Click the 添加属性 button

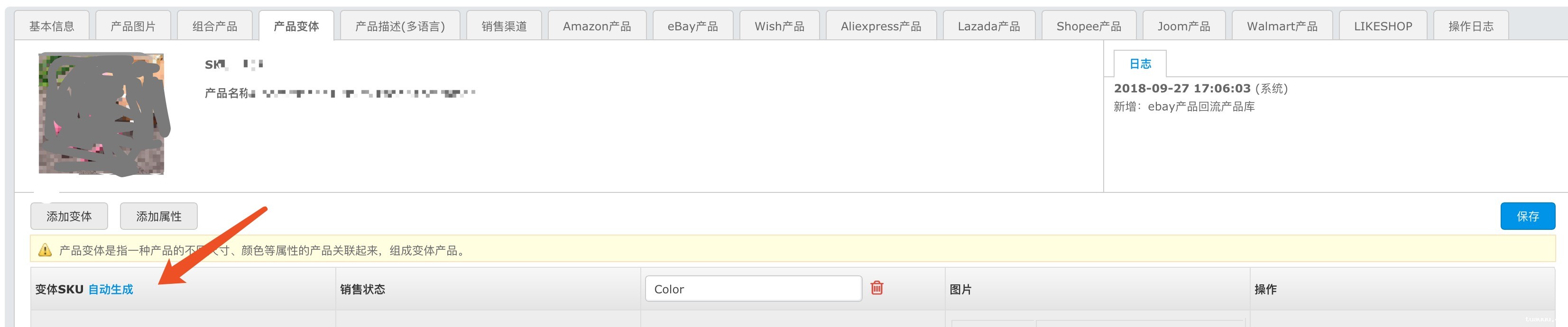[x=159, y=217]
